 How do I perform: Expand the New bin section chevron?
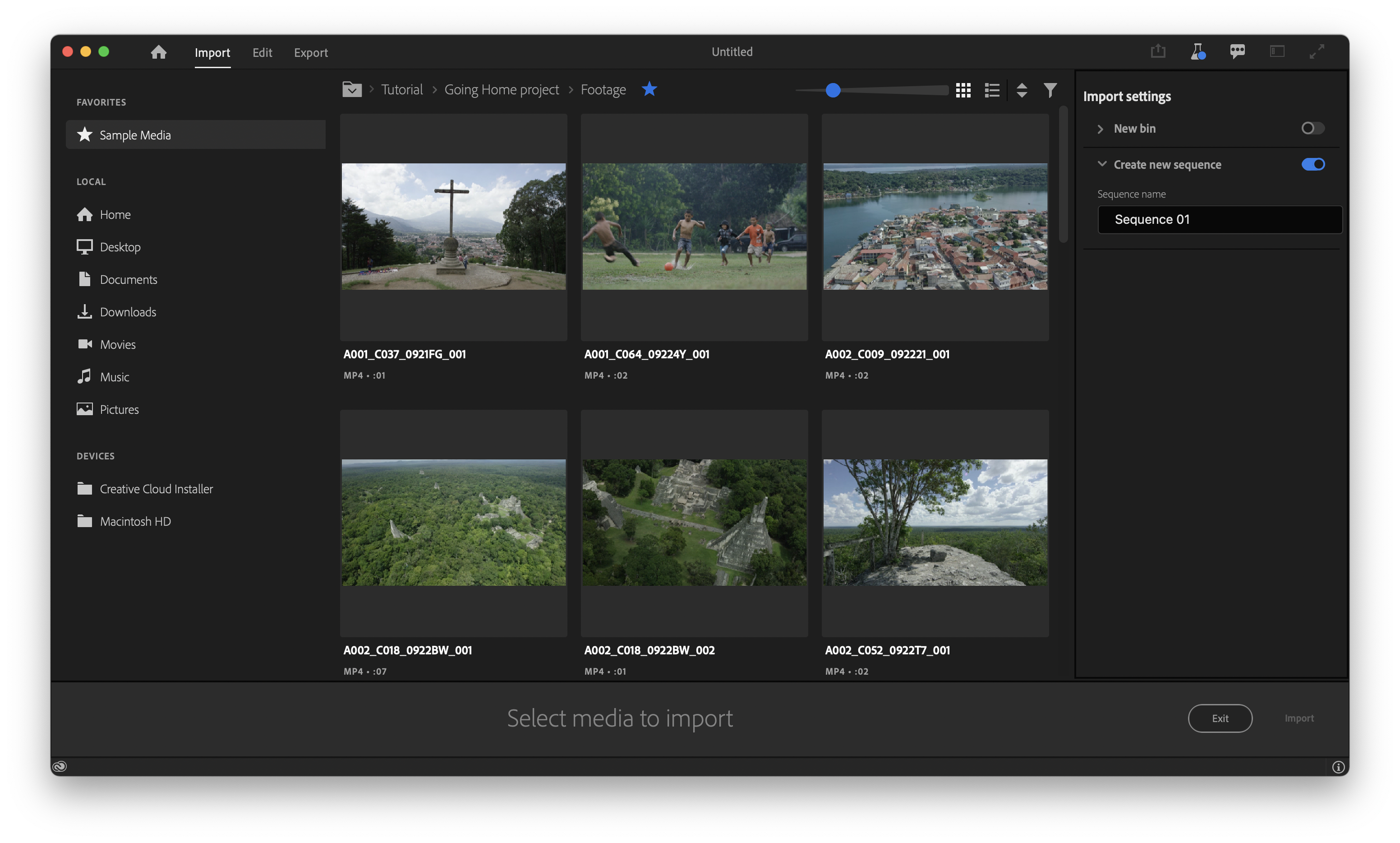point(1100,129)
